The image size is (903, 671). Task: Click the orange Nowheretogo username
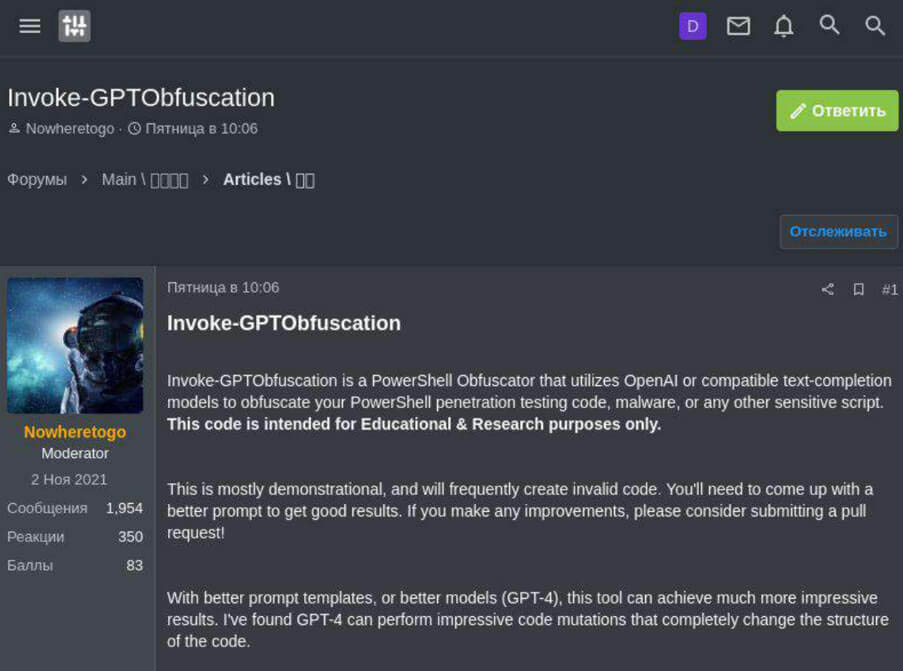(75, 432)
